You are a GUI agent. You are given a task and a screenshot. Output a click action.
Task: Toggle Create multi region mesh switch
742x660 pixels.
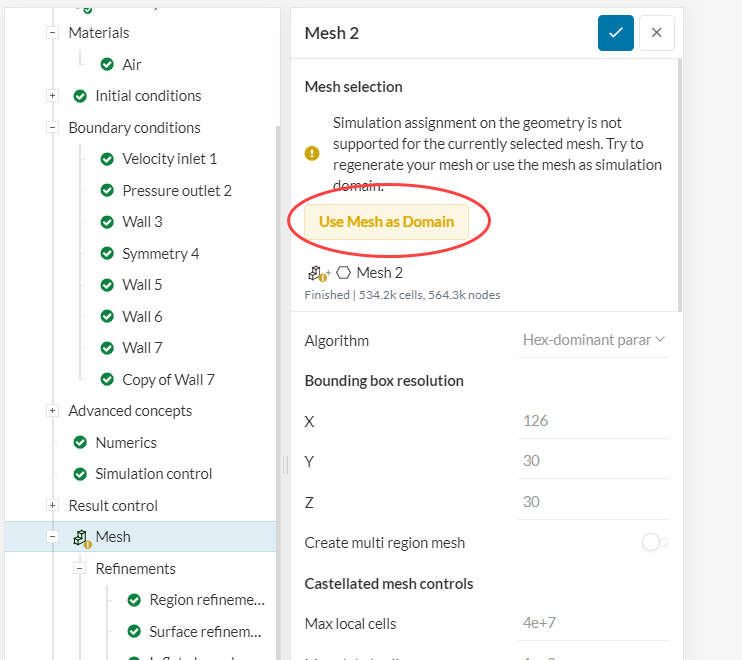coord(655,543)
